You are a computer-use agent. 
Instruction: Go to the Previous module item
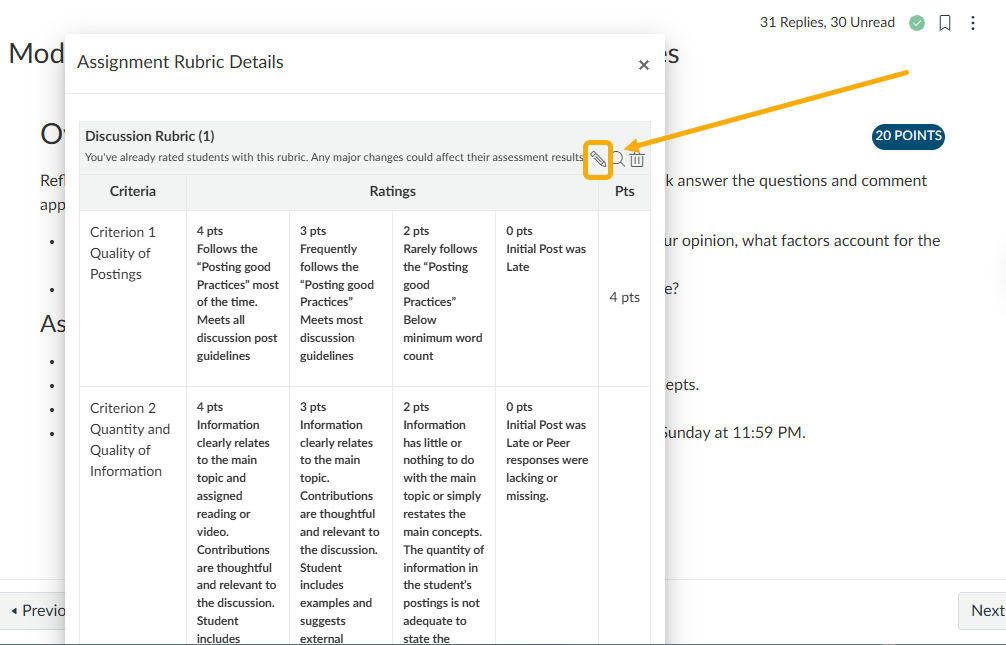click(36, 610)
